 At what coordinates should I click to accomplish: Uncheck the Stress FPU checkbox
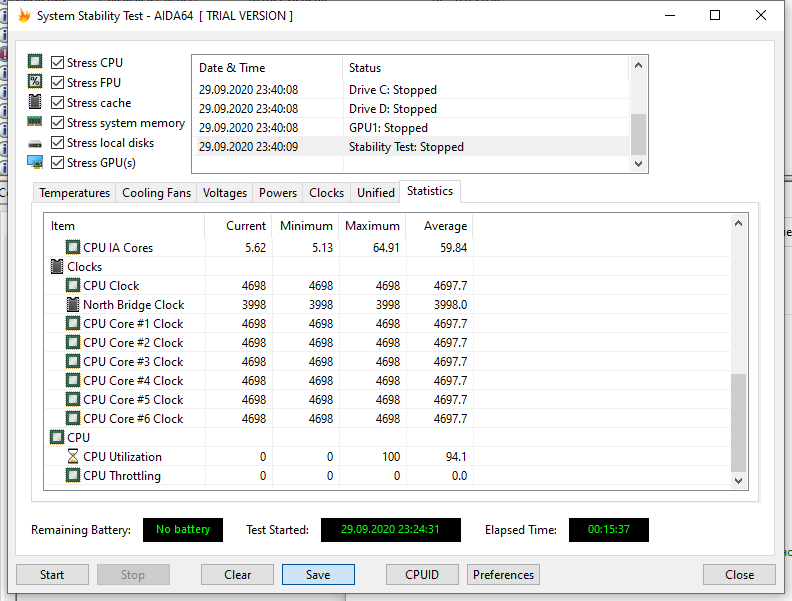(x=58, y=82)
